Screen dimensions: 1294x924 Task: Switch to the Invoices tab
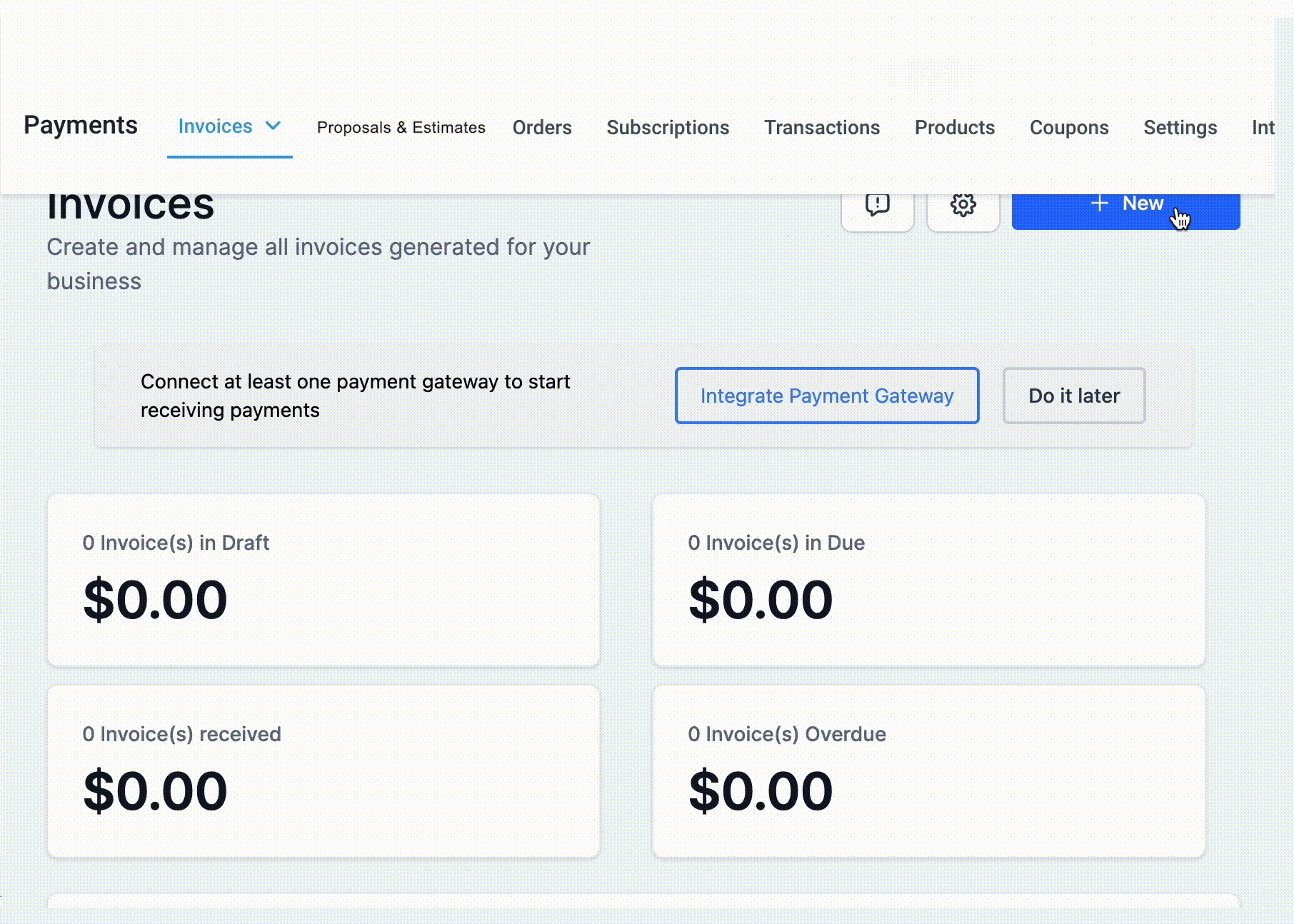pos(215,126)
